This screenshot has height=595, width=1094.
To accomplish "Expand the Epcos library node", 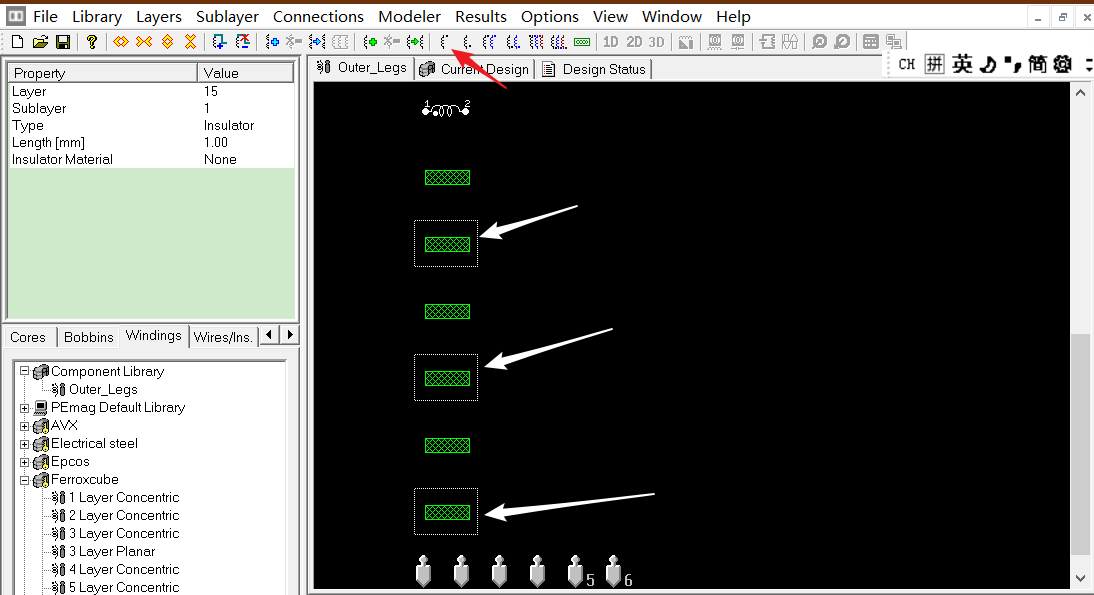I will click(24, 461).
